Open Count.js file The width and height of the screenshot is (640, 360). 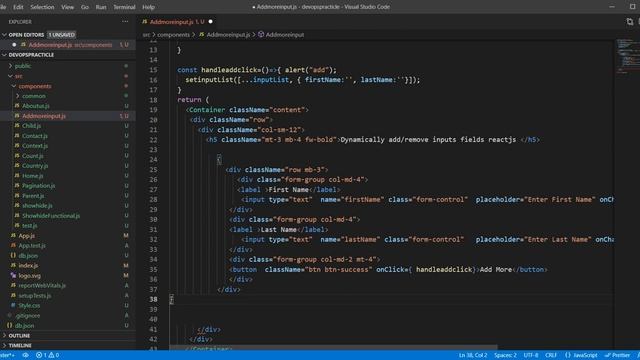point(33,156)
